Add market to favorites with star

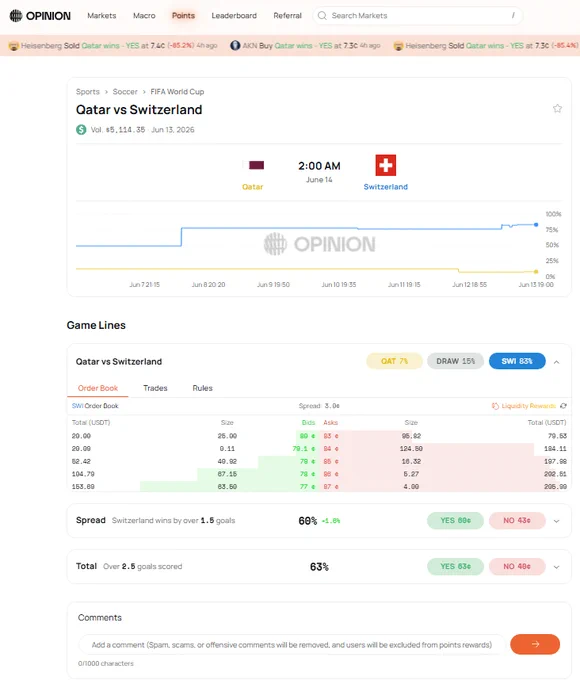click(557, 108)
